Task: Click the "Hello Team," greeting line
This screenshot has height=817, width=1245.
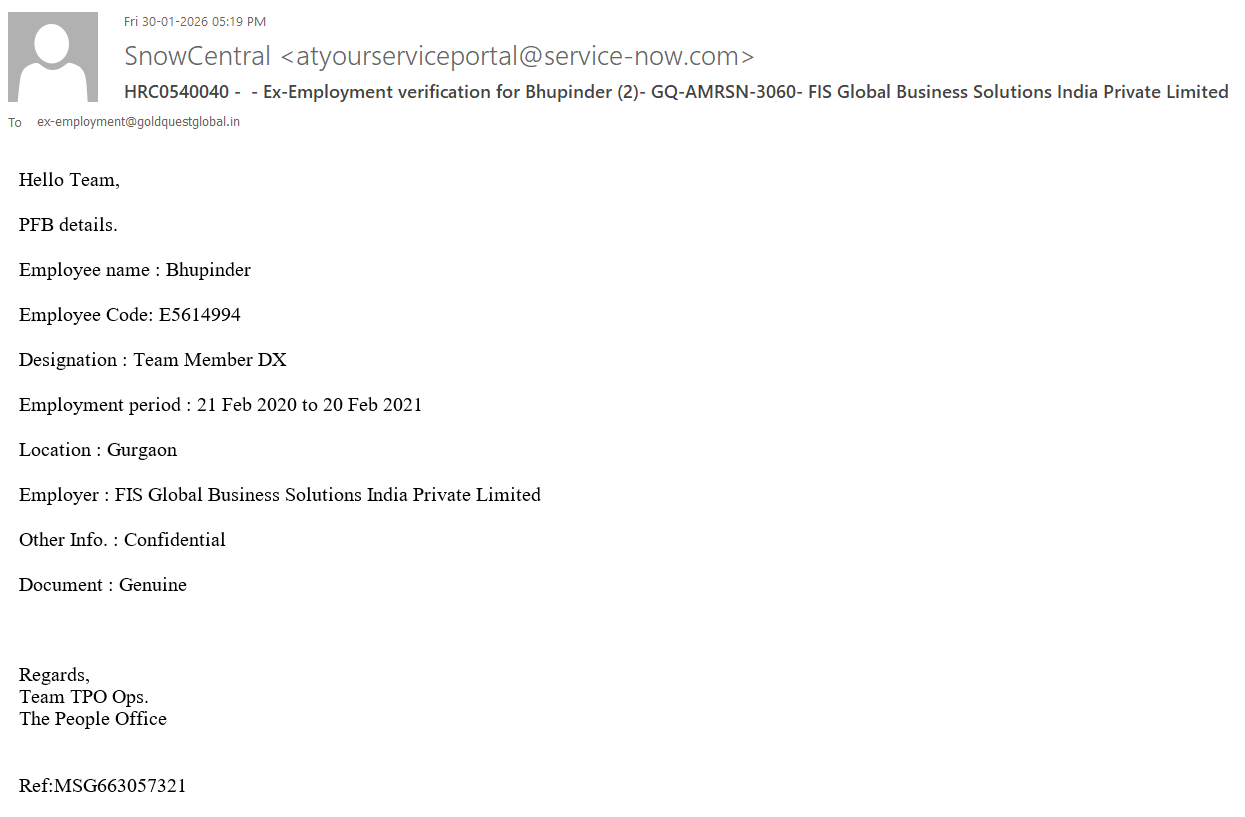Action: pyautogui.click(x=69, y=180)
